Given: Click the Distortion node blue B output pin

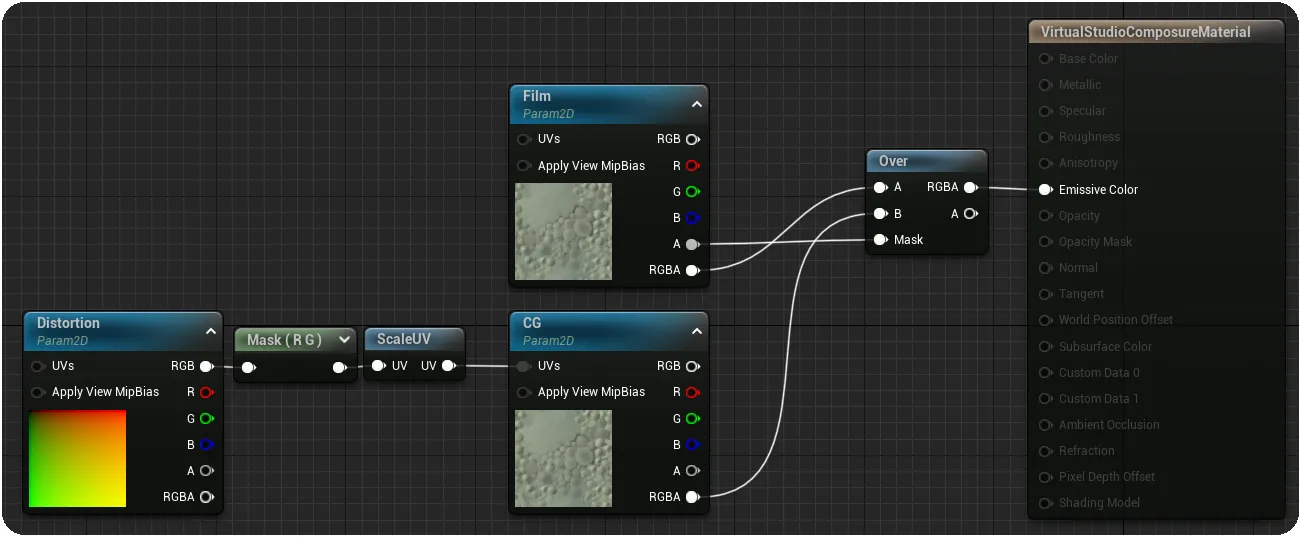Looking at the screenshot, I should click(206, 444).
